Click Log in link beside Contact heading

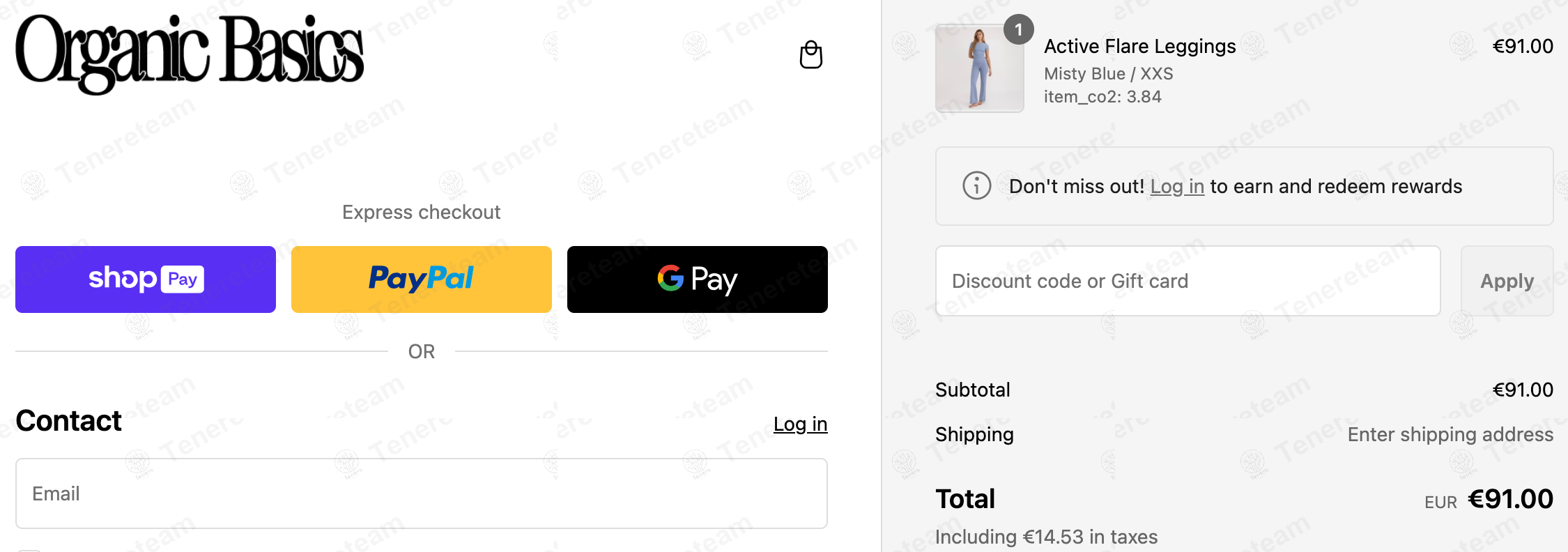800,424
